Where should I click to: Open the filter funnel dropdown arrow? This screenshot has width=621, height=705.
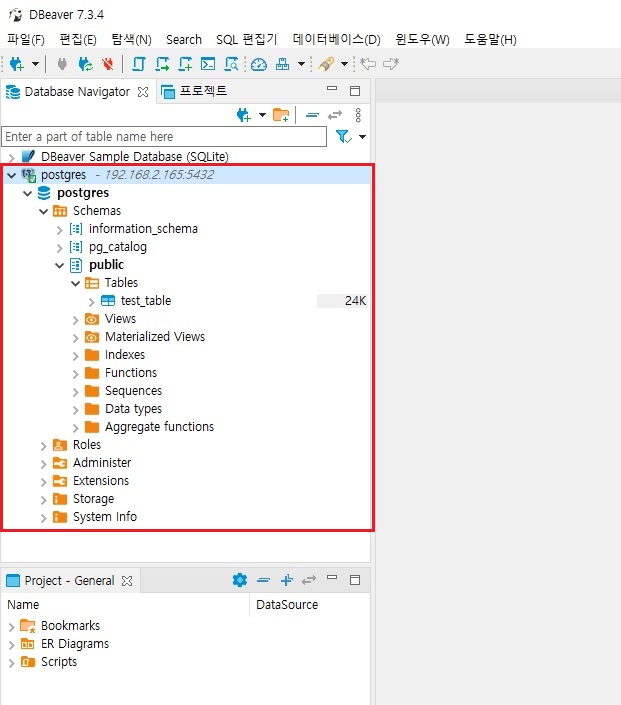(362, 136)
